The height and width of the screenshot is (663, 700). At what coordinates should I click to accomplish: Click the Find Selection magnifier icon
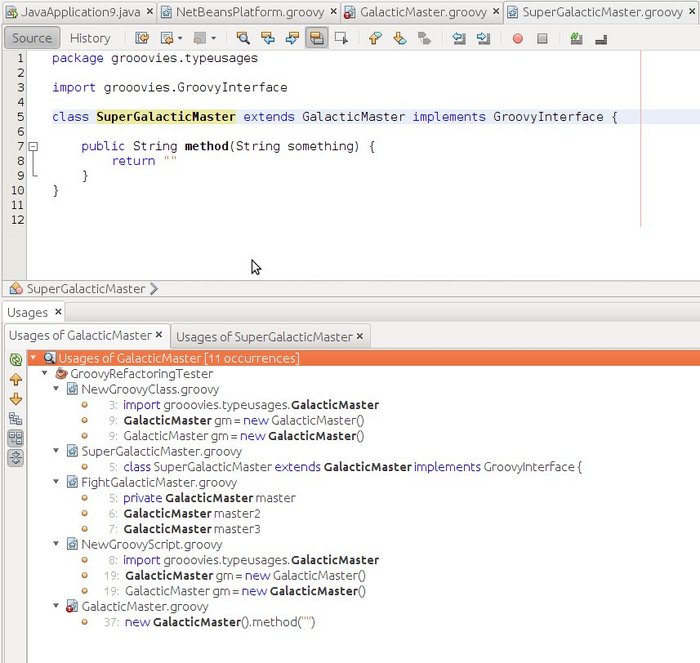[243, 39]
